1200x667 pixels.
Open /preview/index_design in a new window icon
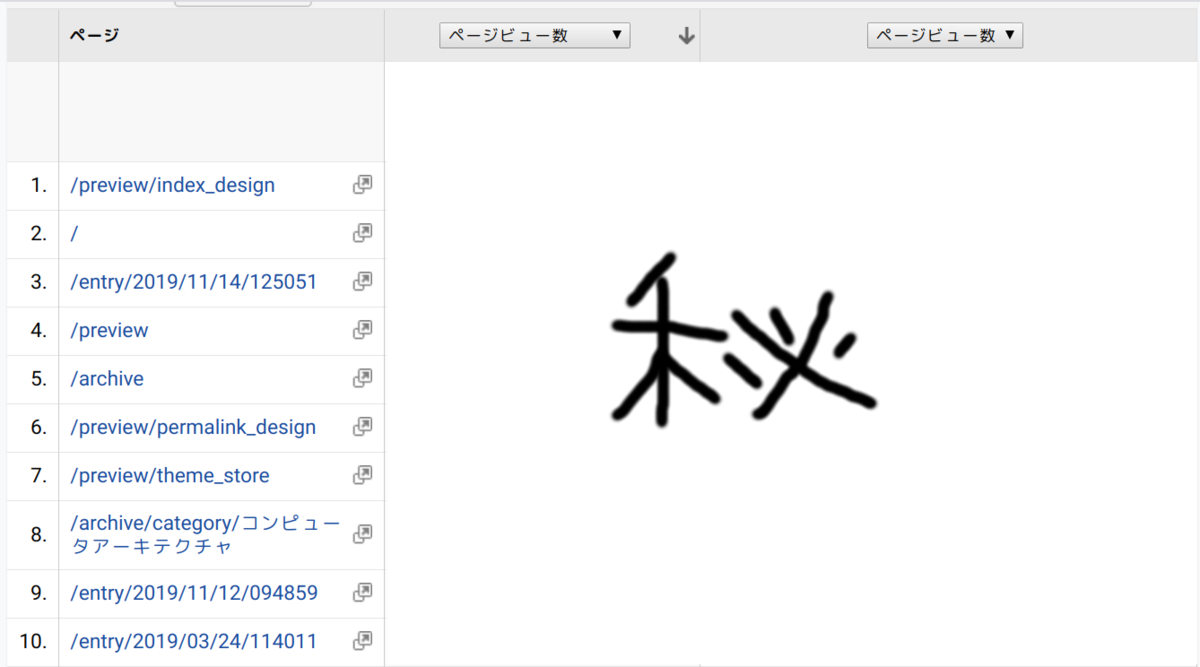361,184
